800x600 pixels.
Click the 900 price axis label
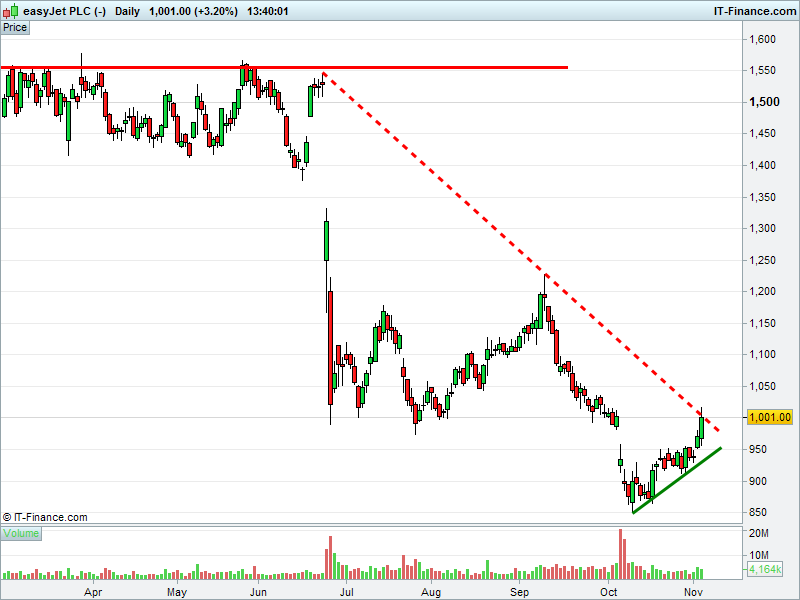(x=758, y=481)
